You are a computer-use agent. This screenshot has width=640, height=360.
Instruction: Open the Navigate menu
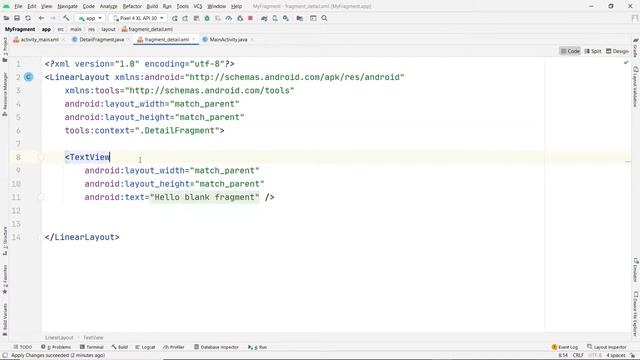coord(67,6)
